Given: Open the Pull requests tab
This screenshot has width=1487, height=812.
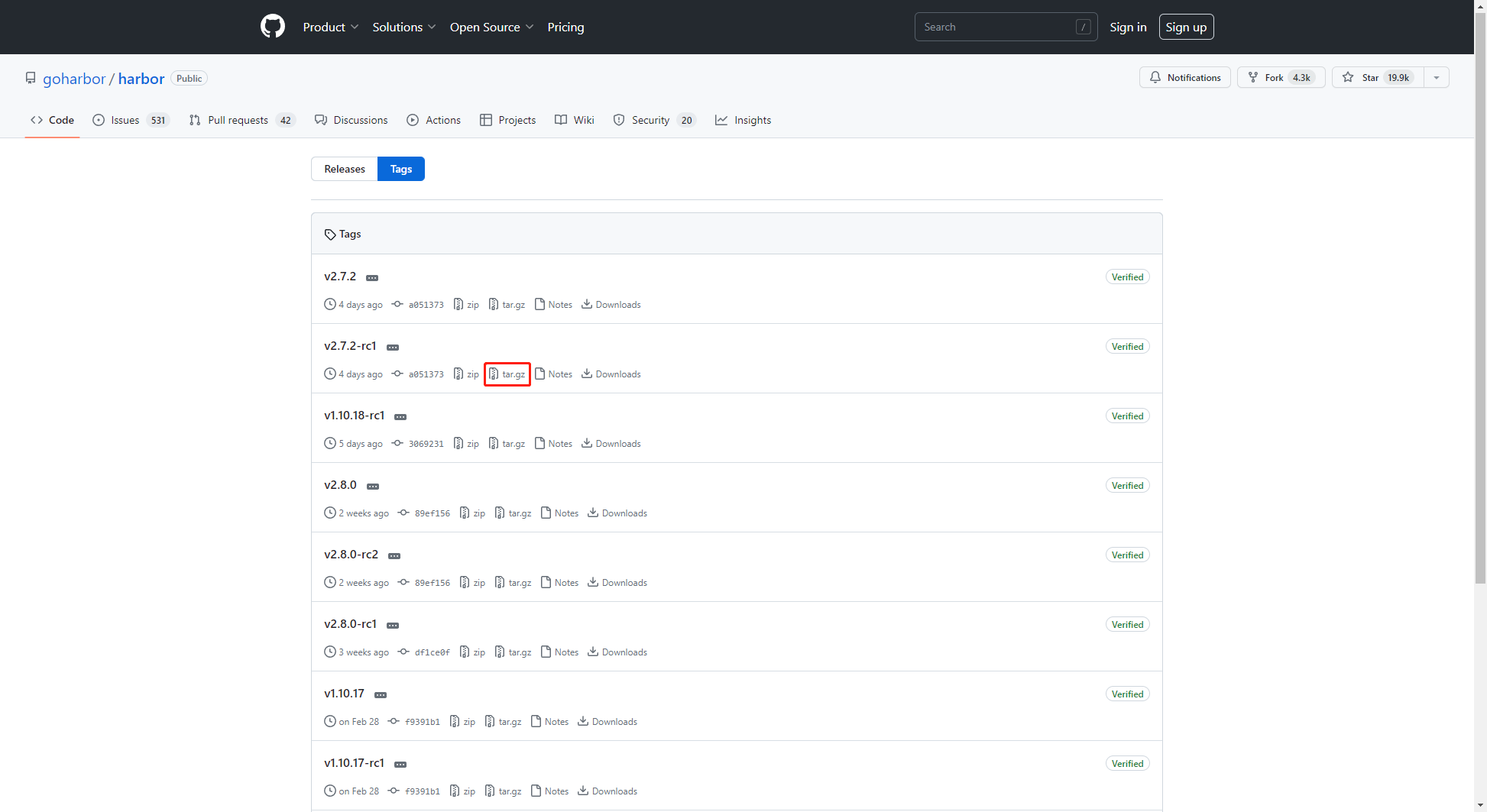Looking at the screenshot, I should pos(242,120).
